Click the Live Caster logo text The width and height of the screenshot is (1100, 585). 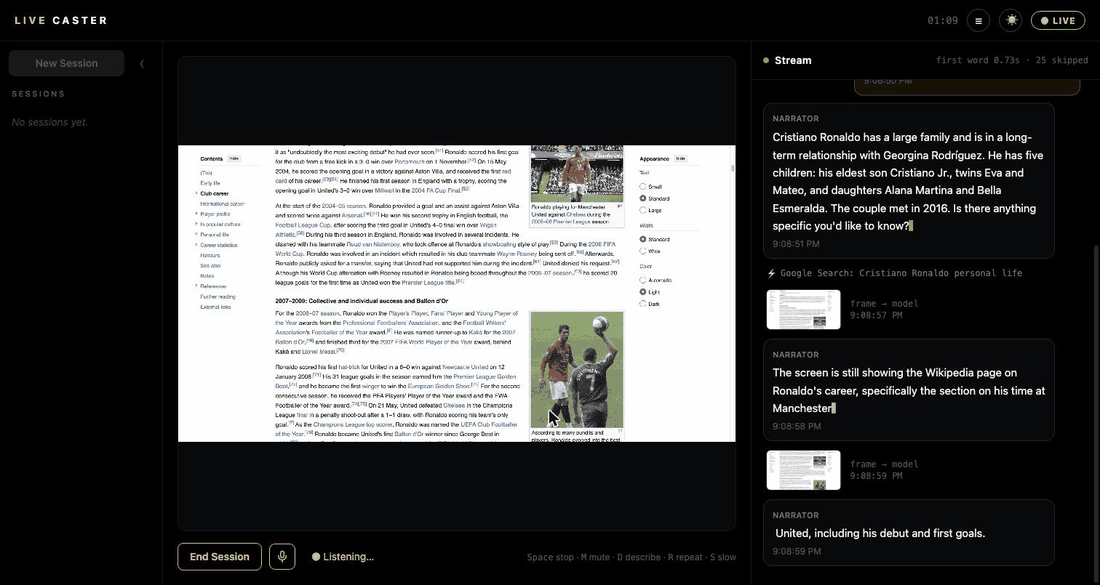(x=61, y=20)
